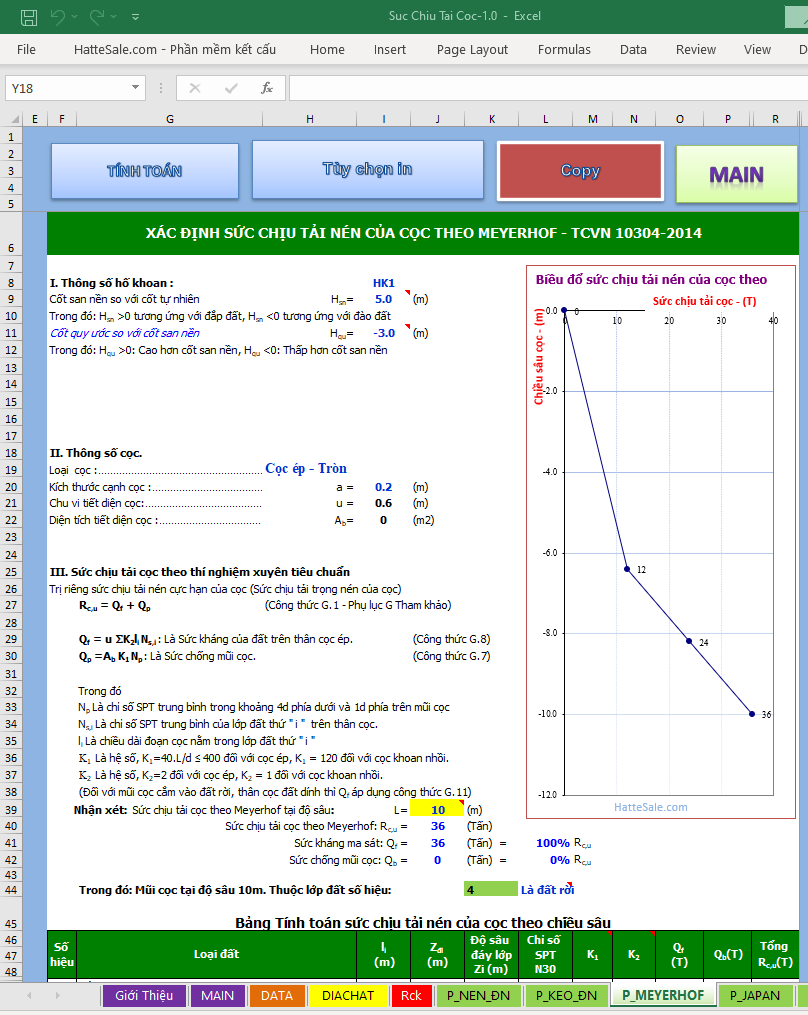Viewport: 808px width, 1015px height.
Task: Click the sheet tabs scroll-left arrow
Action: 29,996
